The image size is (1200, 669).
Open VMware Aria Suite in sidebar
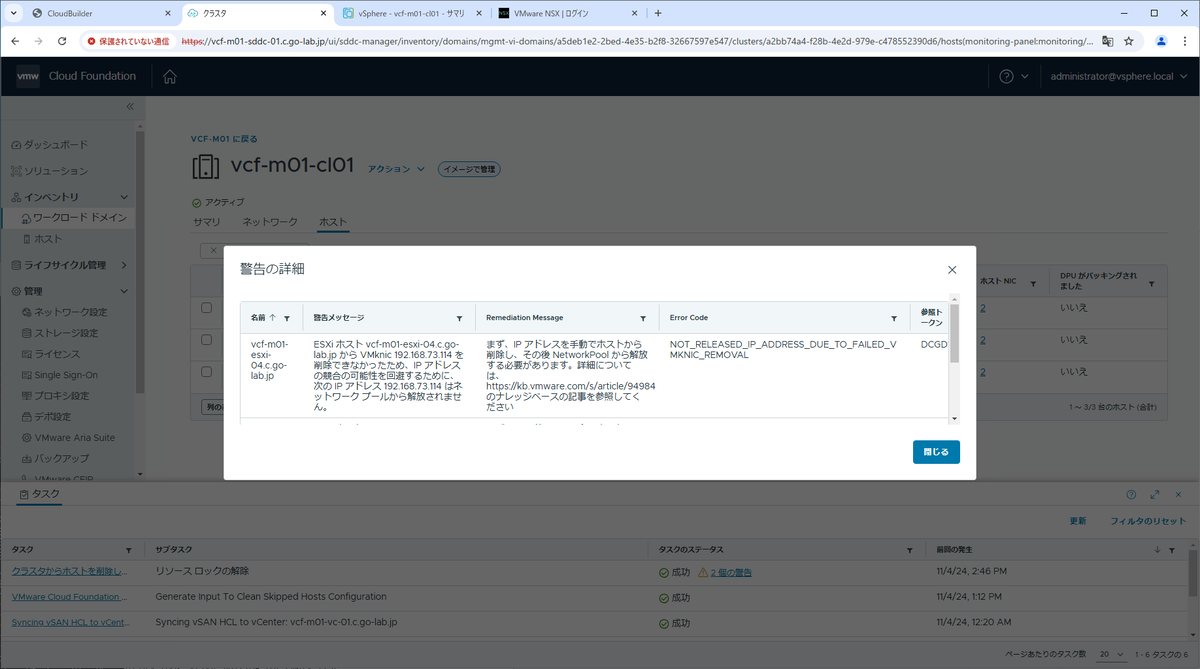[68, 438]
